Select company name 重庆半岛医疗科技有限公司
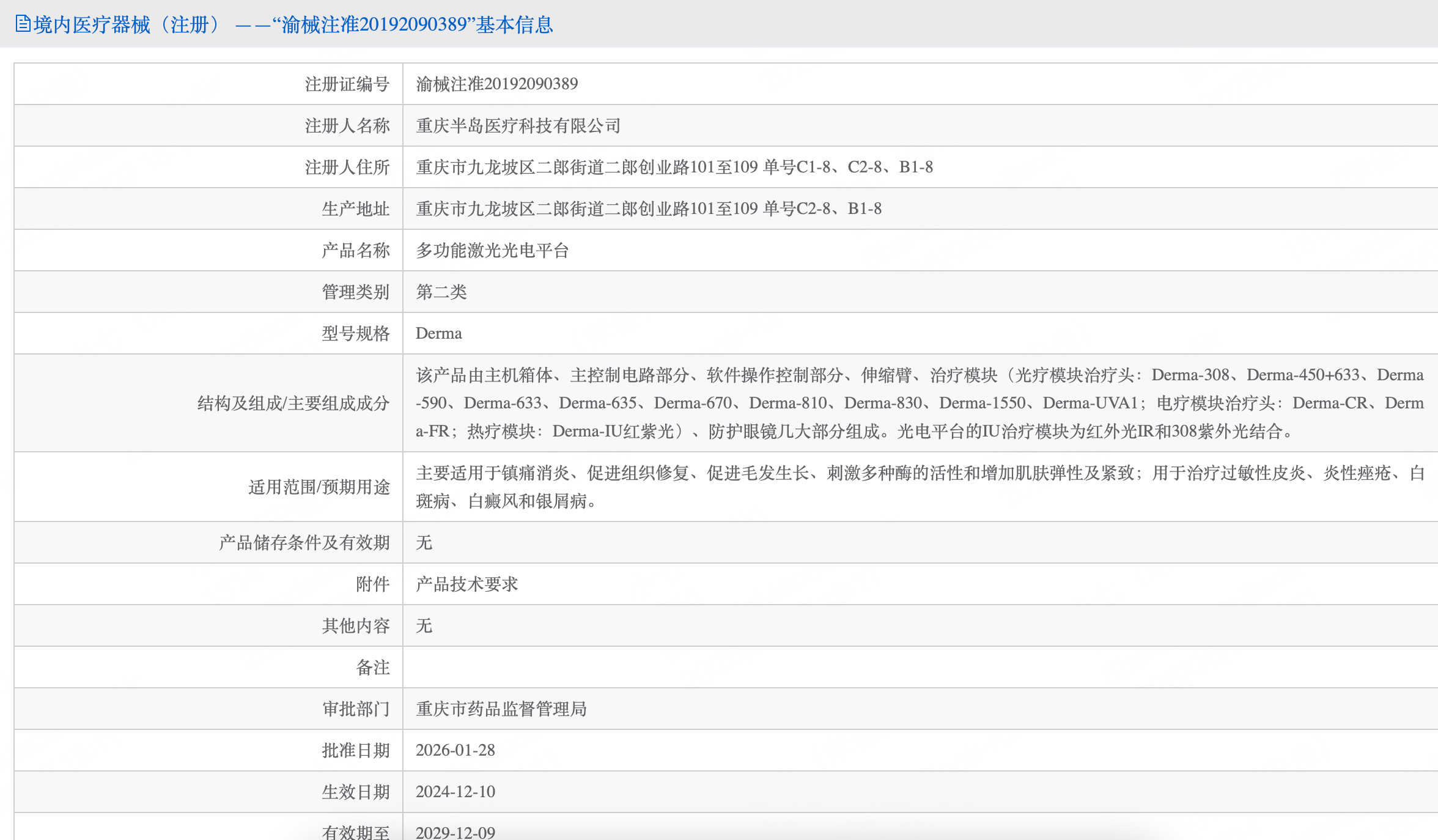Viewport: 1438px width, 840px height. point(518,125)
